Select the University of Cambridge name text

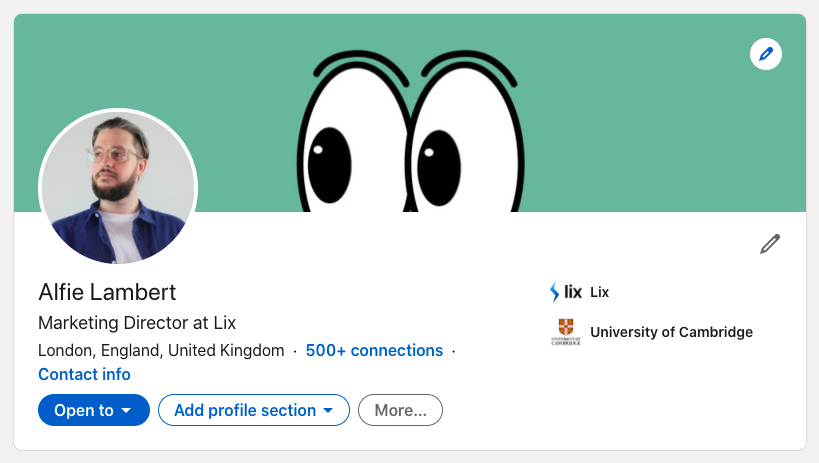(x=671, y=332)
